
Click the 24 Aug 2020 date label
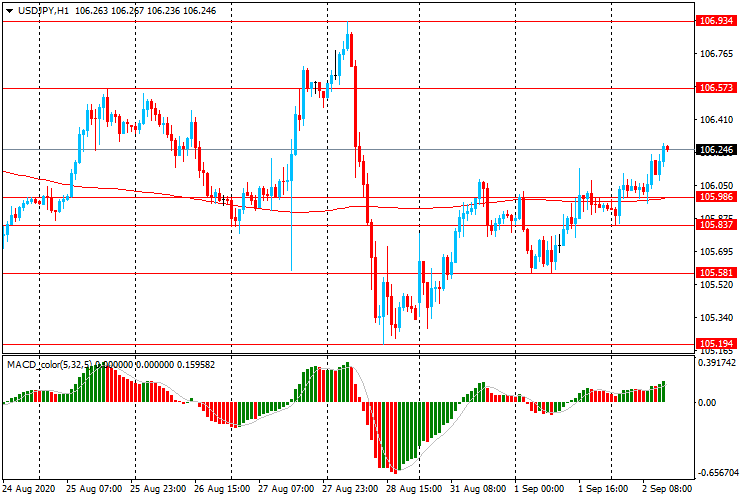(29, 490)
